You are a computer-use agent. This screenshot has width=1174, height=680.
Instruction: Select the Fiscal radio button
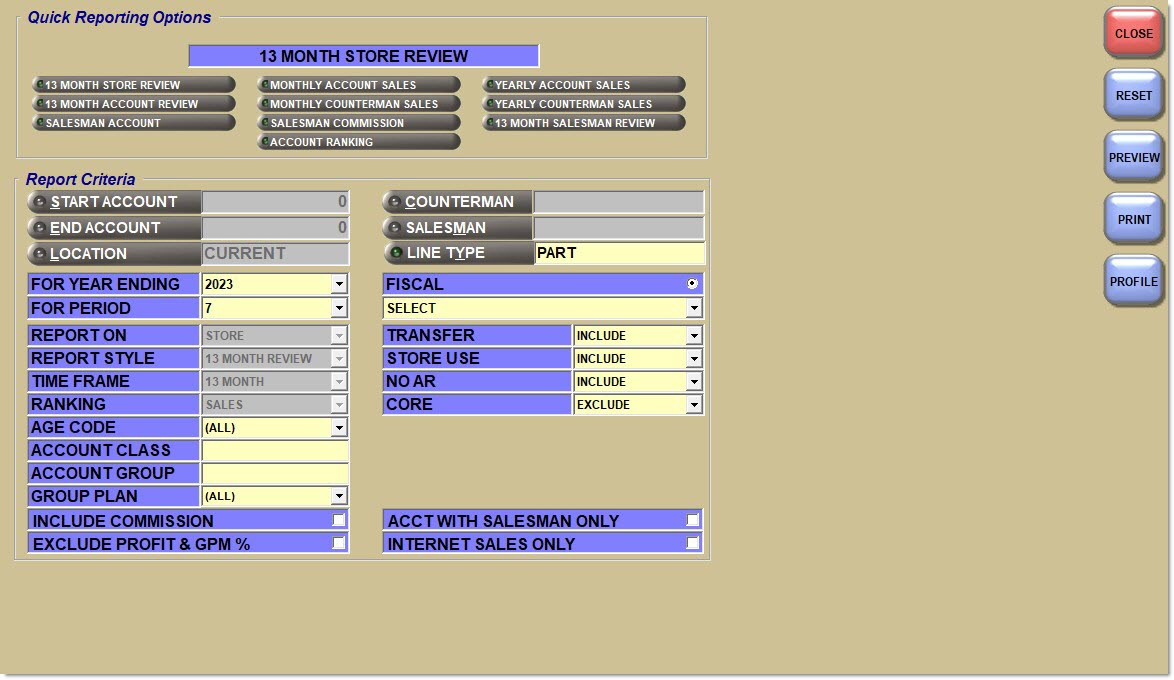point(692,284)
